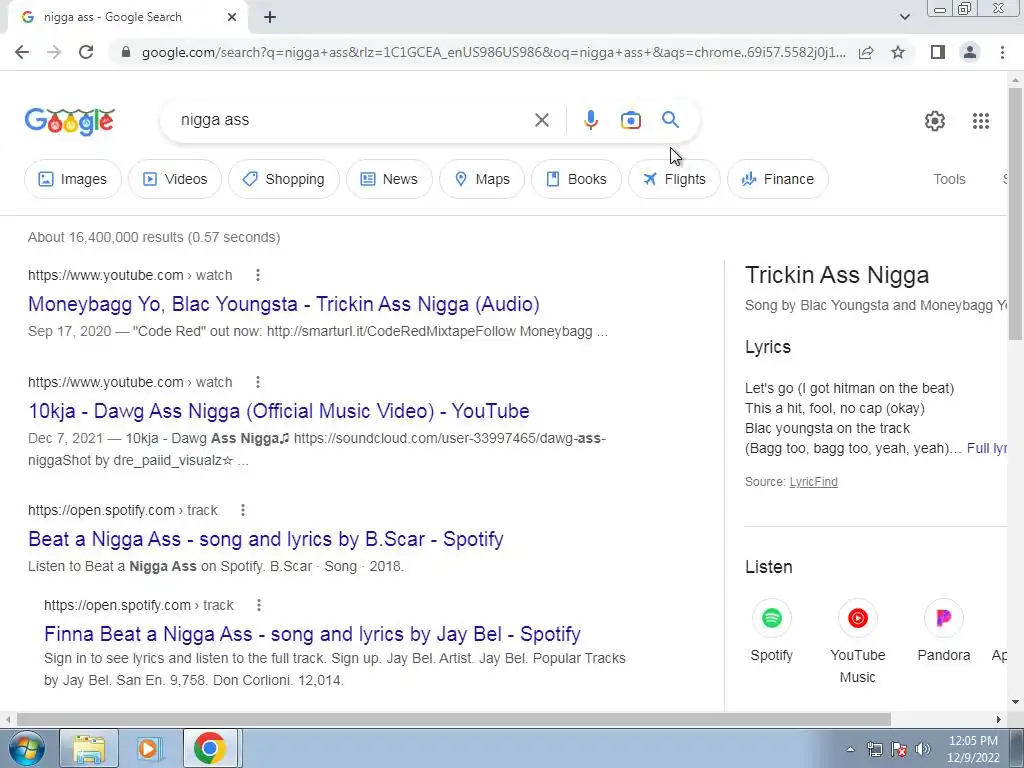Open Windows Media Player from taskbar

point(149,748)
